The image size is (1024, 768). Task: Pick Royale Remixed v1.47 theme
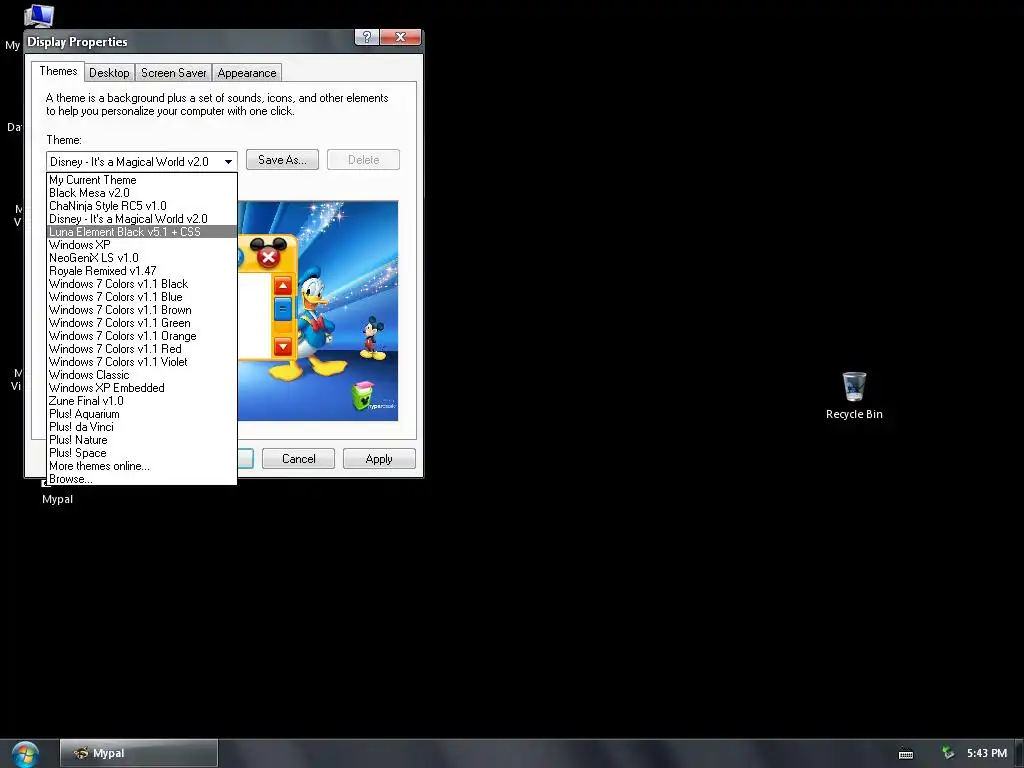click(142, 271)
